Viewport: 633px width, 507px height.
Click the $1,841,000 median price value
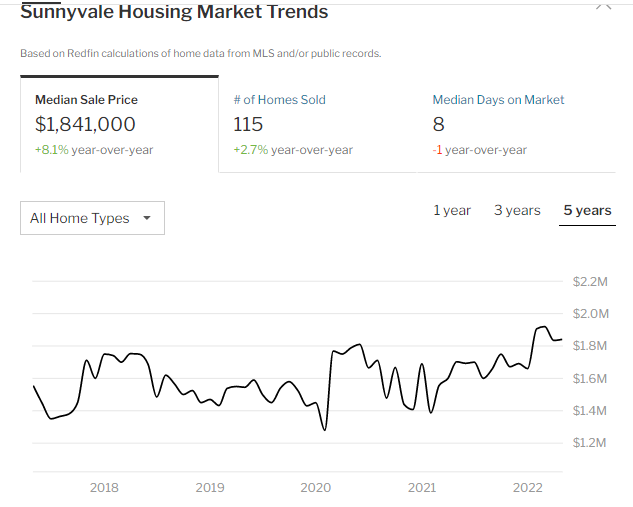point(85,124)
